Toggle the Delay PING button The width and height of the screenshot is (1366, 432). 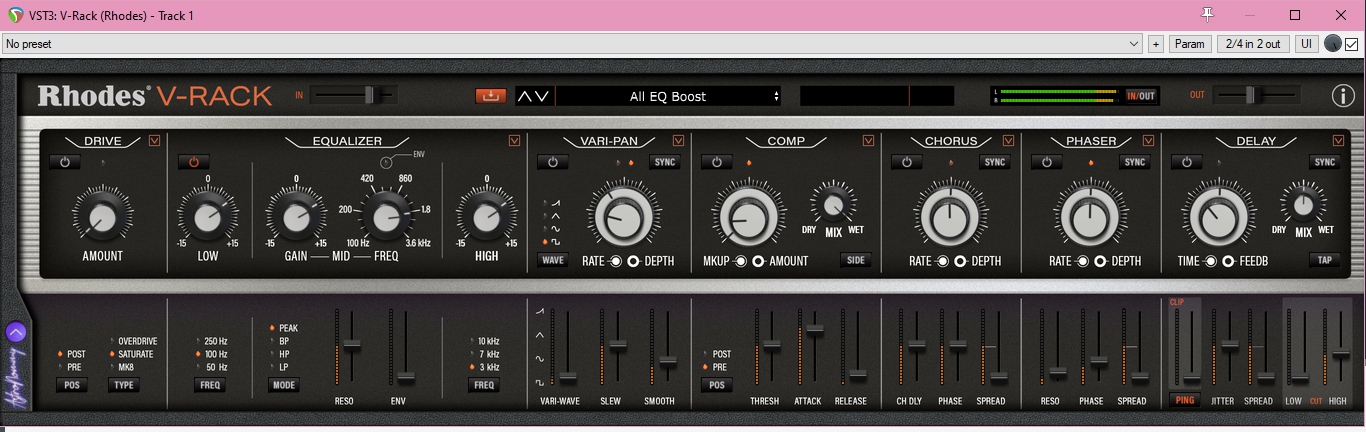pyautogui.click(x=1185, y=400)
